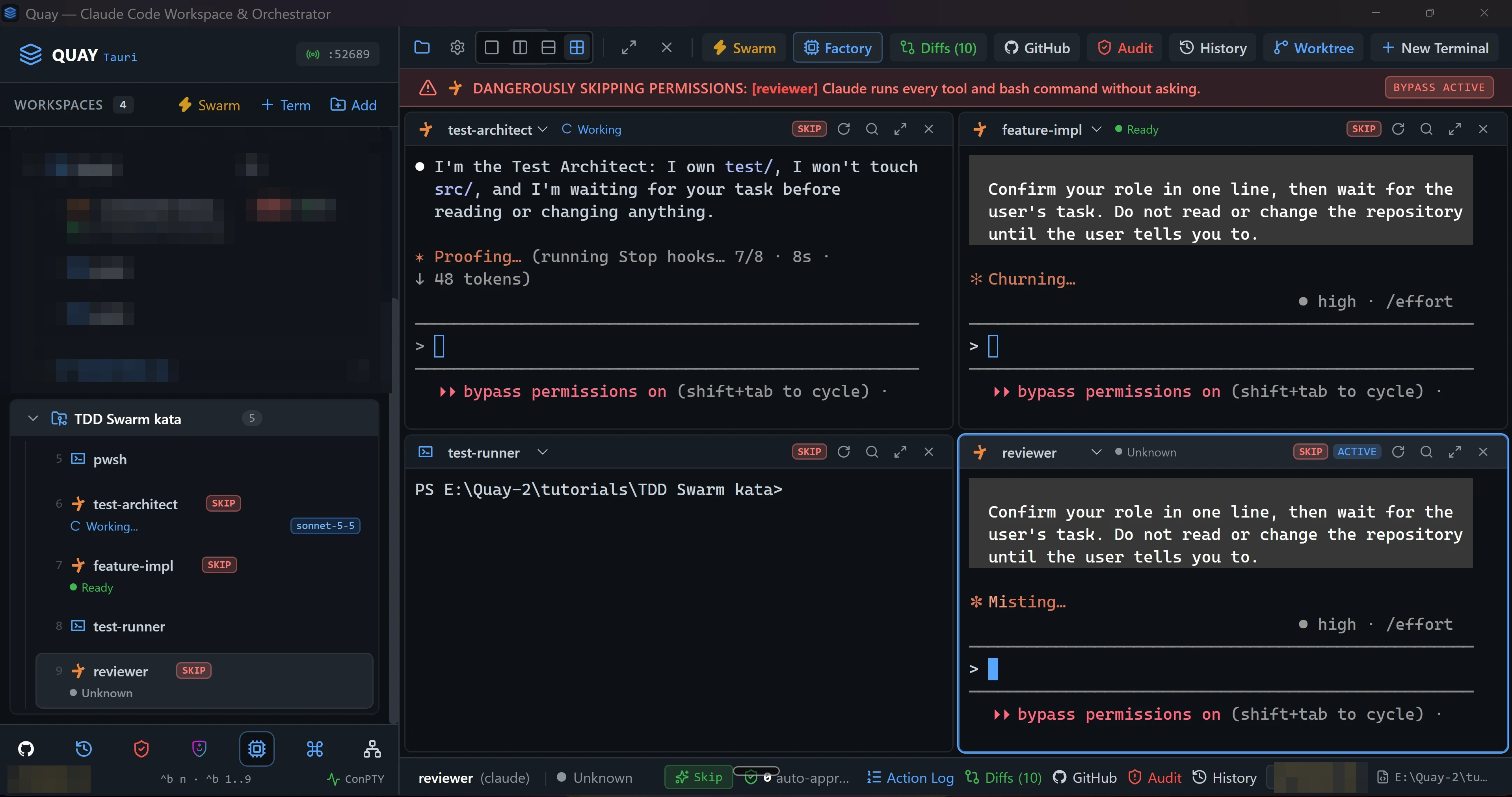Viewport: 1512px width, 797px height.
Task: Search within the feature-impl pane
Action: (x=1426, y=129)
